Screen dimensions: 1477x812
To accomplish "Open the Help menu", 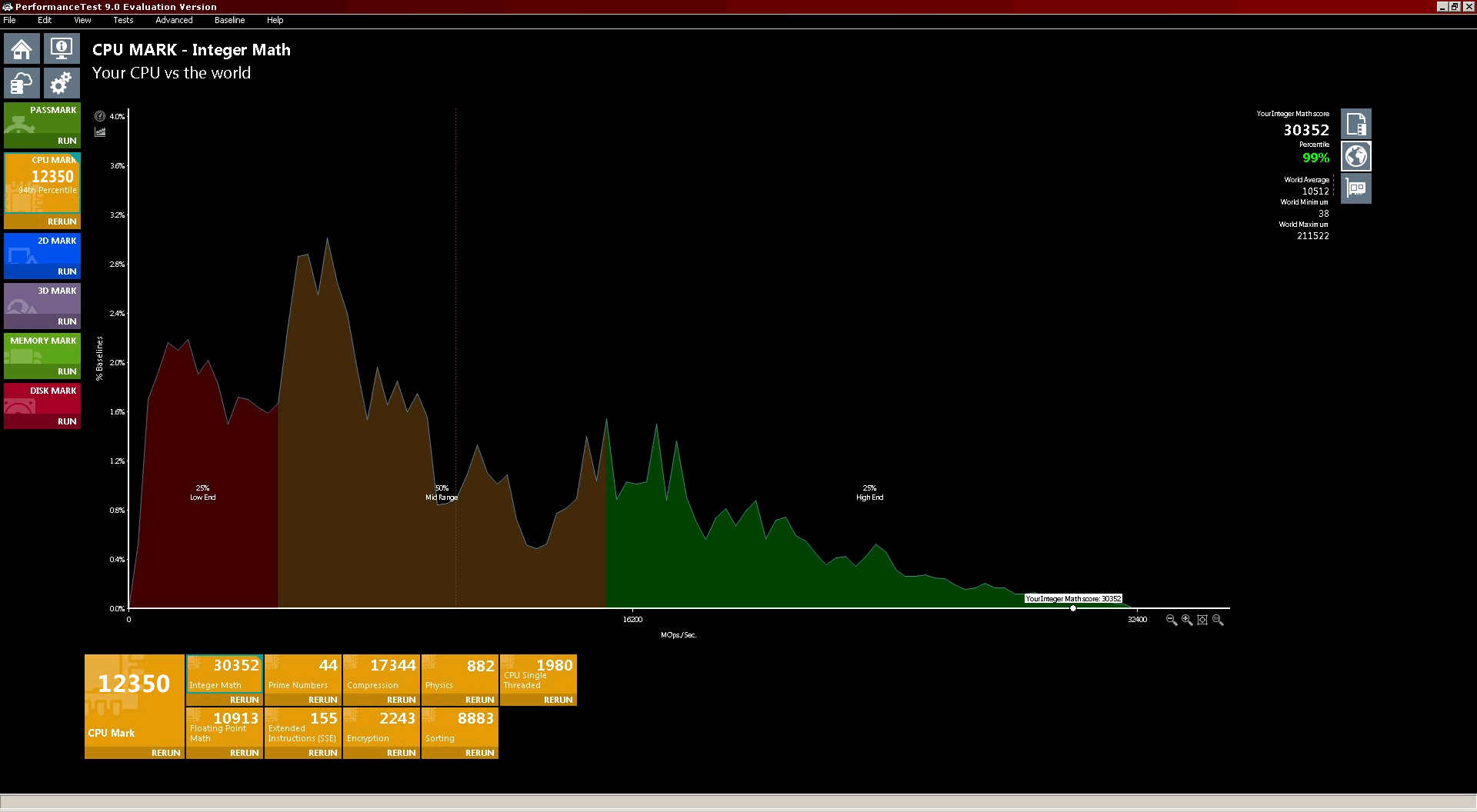I will 275,21.
